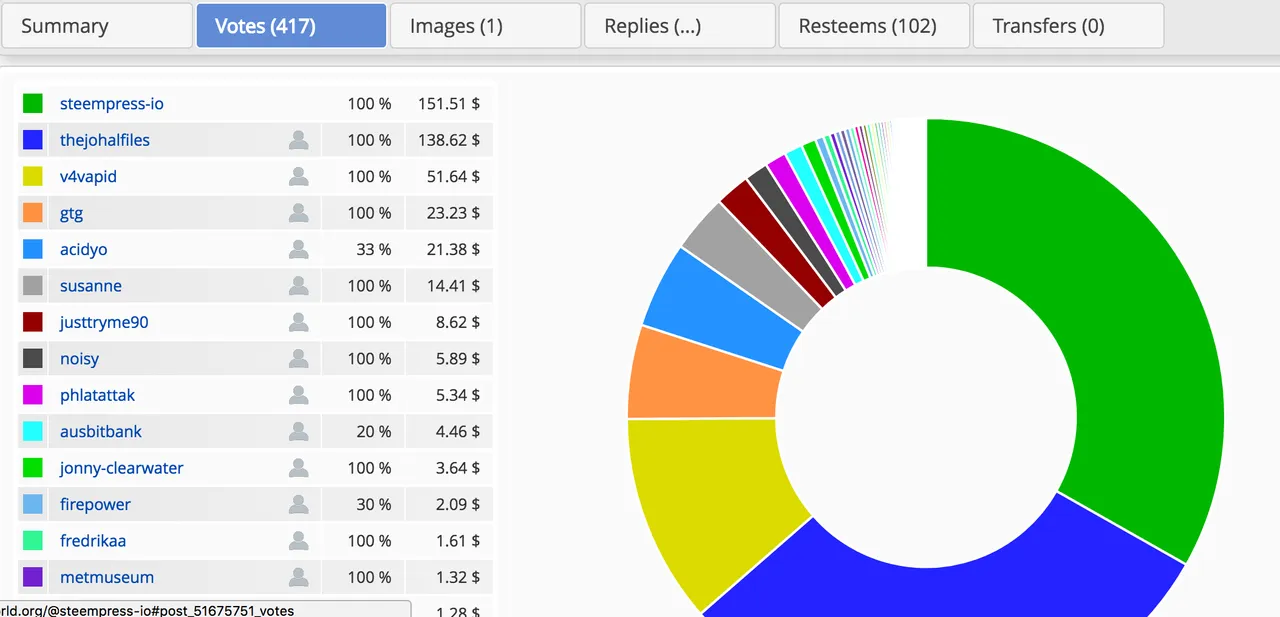Screen dimensions: 1280x617
Task: Click the person icon beside firepower
Action: click(x=298, y=505)
